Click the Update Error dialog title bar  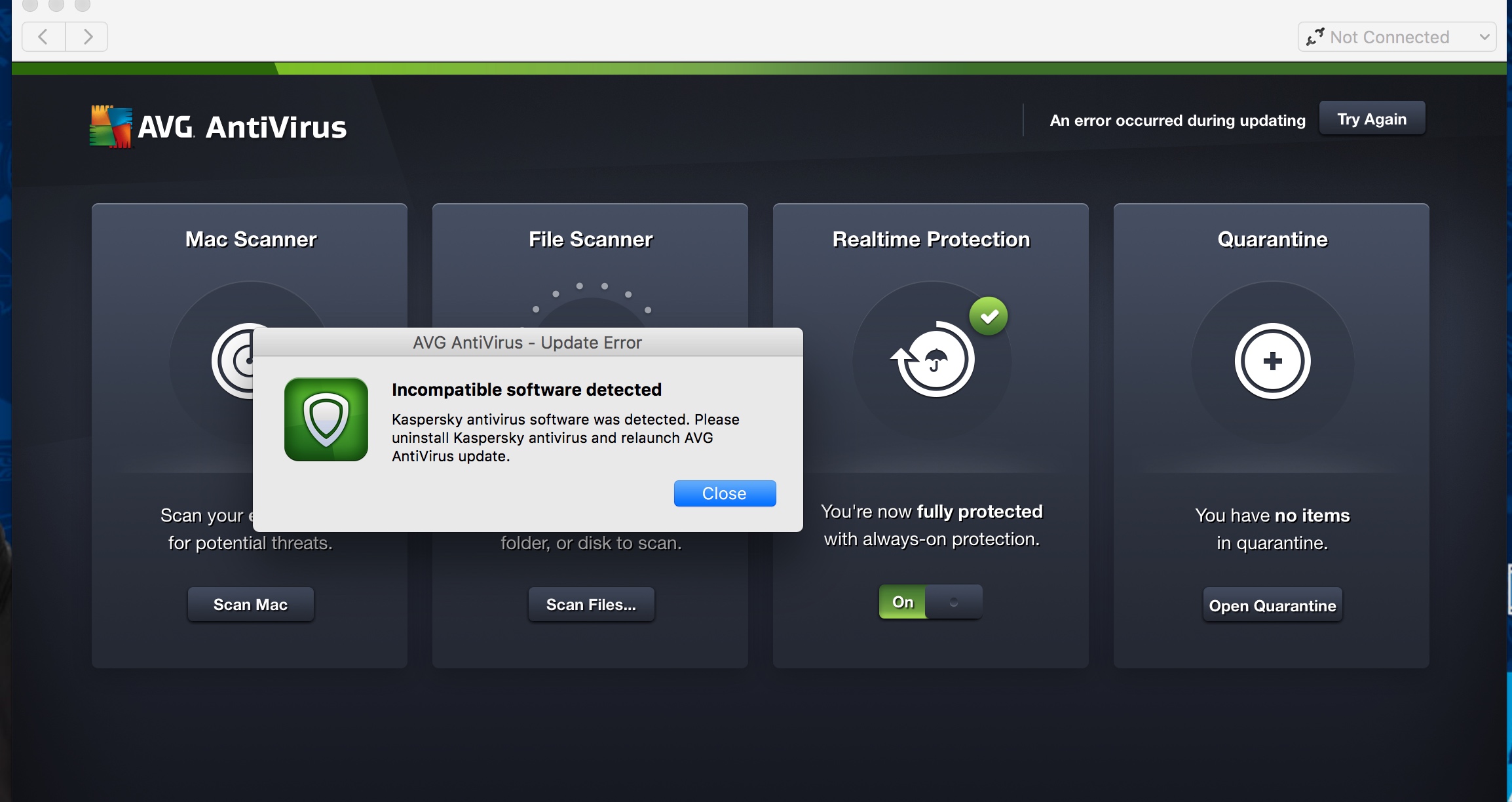[527, 343]
